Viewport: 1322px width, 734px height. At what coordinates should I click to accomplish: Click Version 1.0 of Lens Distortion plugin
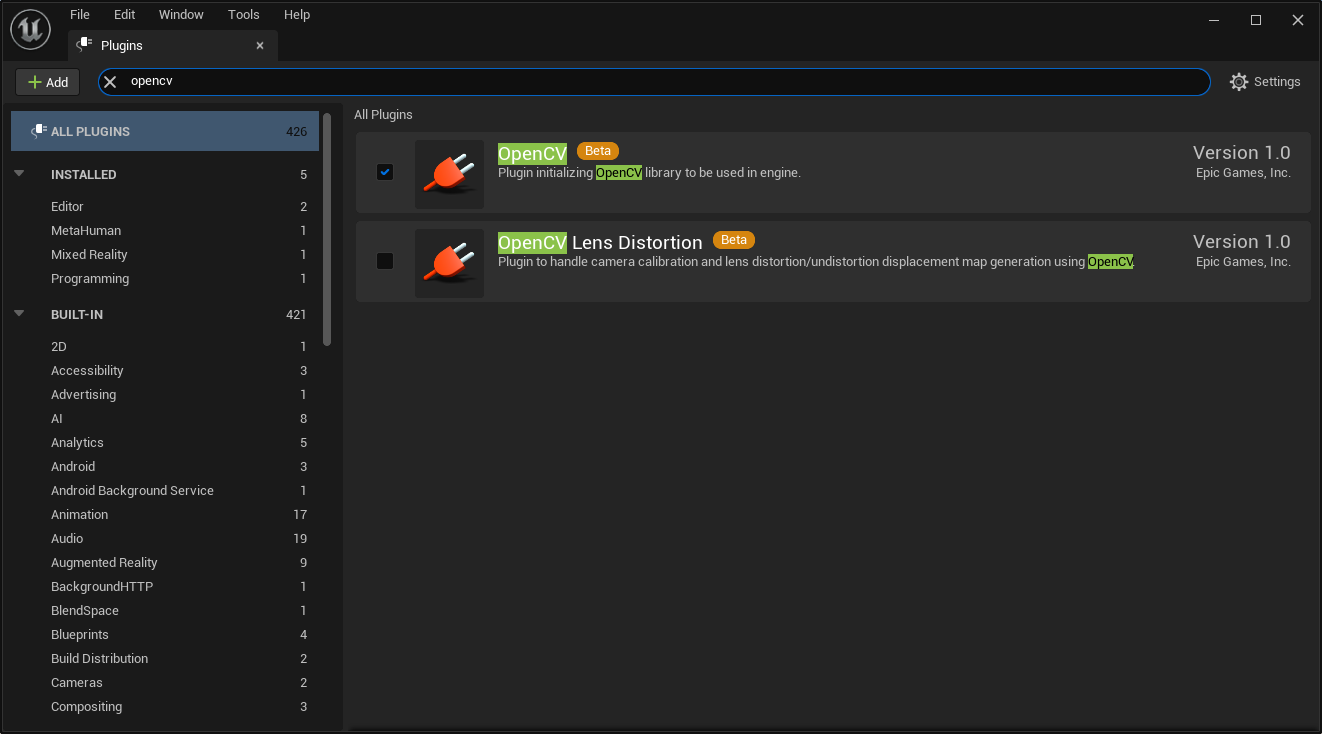(1241, 242)
